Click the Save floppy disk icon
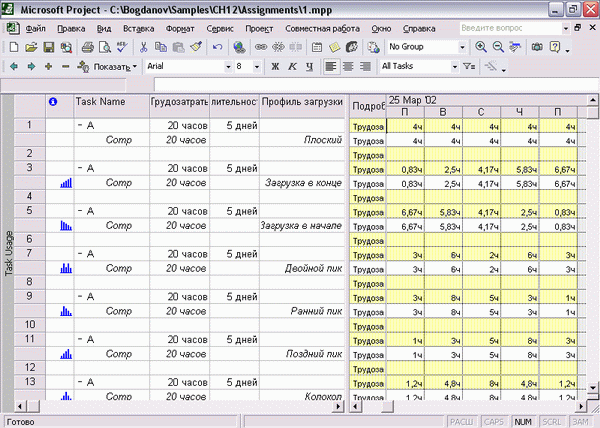This screenshot has width=600, height=428. click(49, 47)
